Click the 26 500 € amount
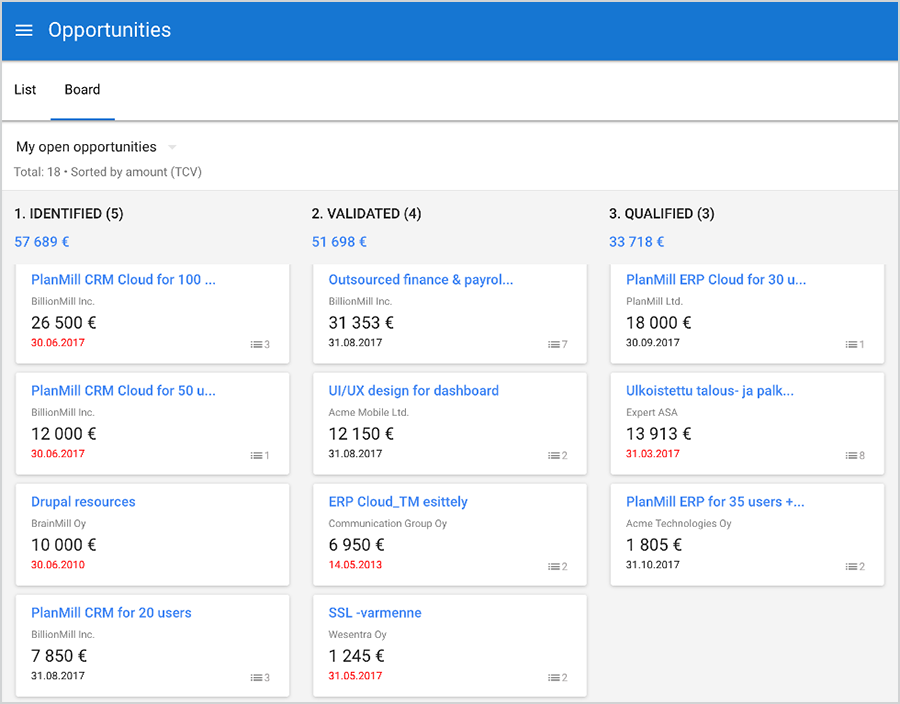The width and height of the screenshot is (900, 704). tap(64, 322)
